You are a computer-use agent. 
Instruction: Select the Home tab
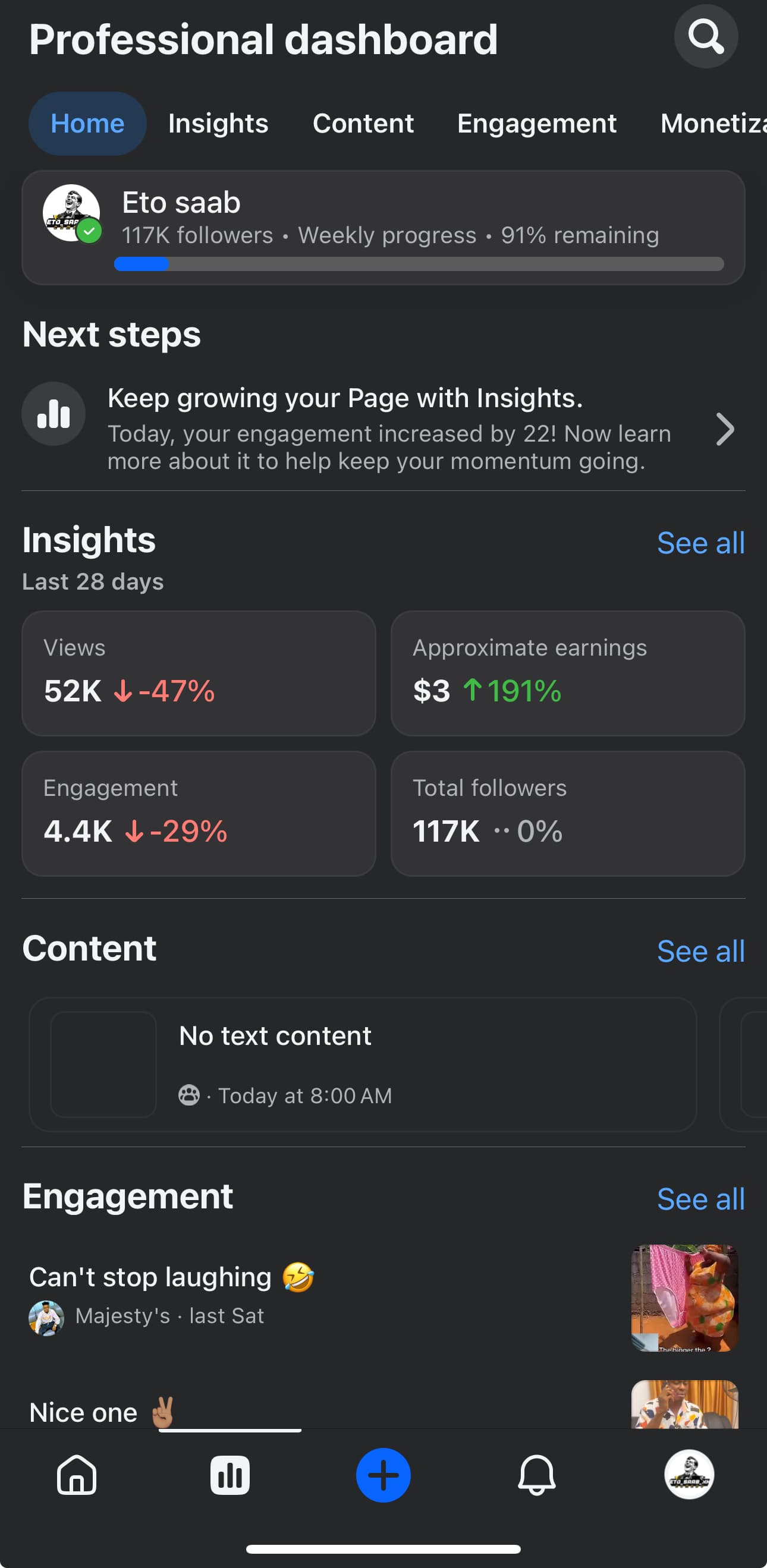[87, 124]
